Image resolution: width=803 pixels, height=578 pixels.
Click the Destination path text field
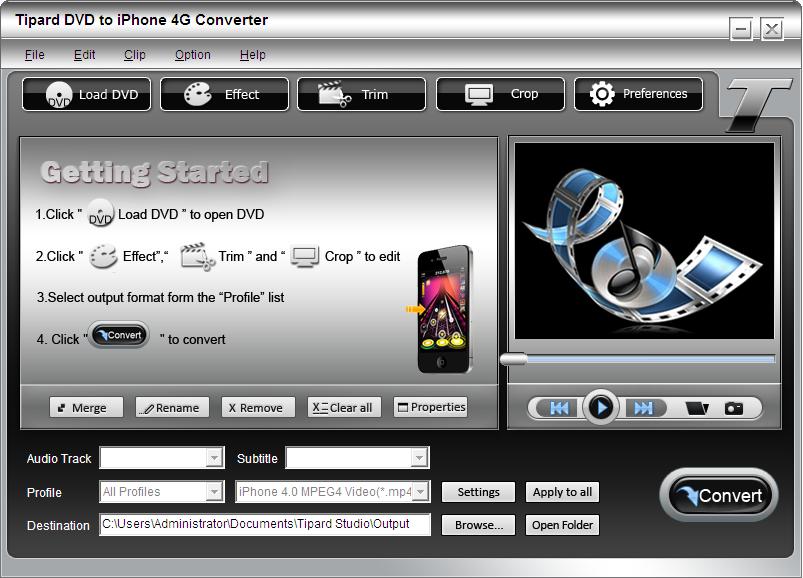coord(265,525)
